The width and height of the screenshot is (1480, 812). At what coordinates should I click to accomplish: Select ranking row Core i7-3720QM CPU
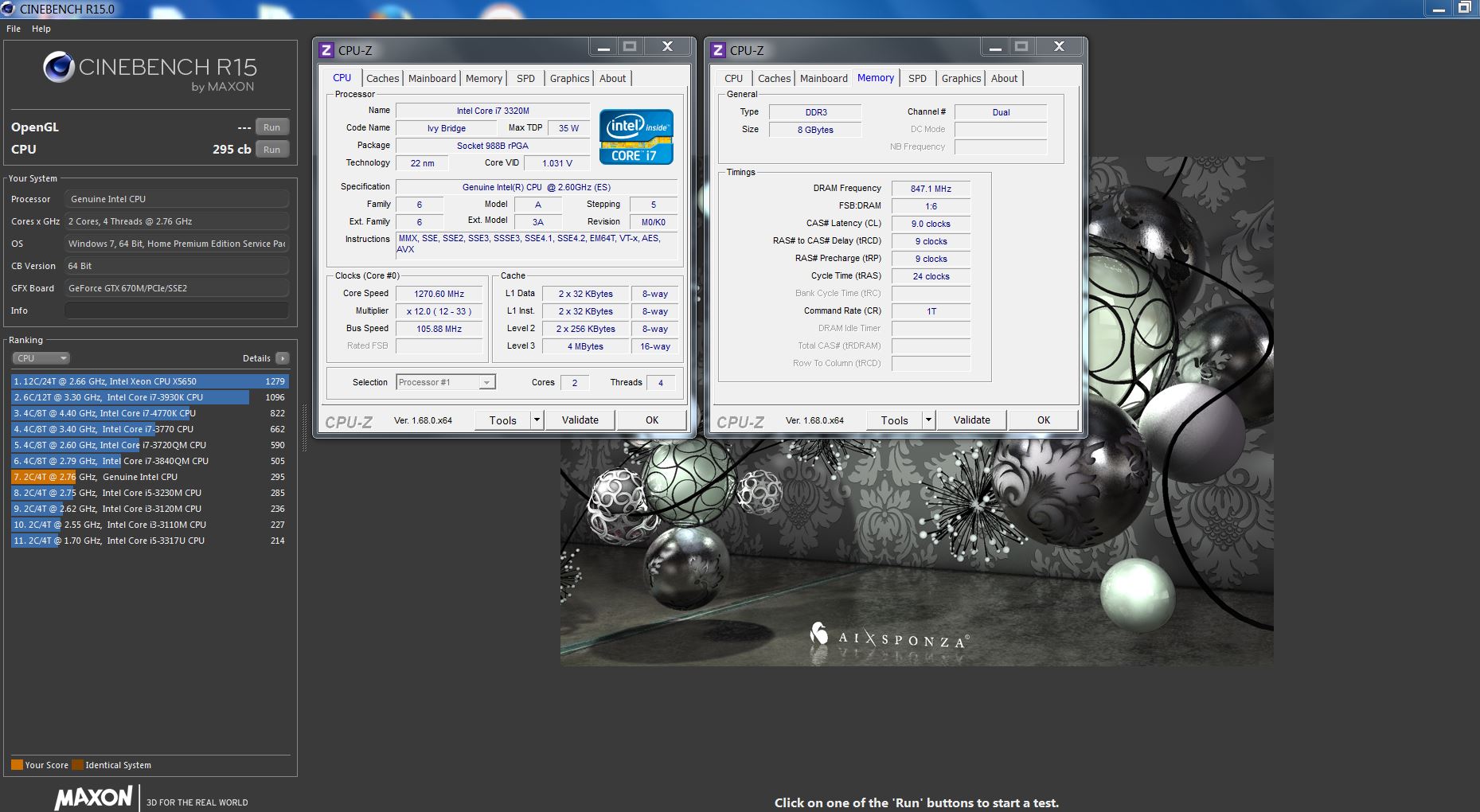click(150, 445)
